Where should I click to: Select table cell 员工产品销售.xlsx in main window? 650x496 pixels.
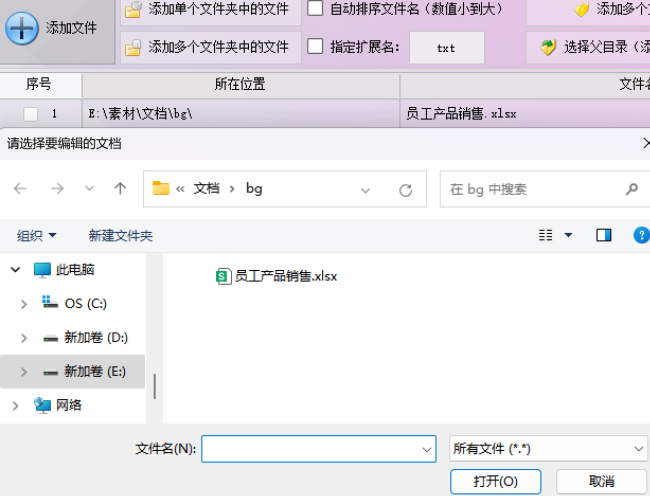click(525, 114)
